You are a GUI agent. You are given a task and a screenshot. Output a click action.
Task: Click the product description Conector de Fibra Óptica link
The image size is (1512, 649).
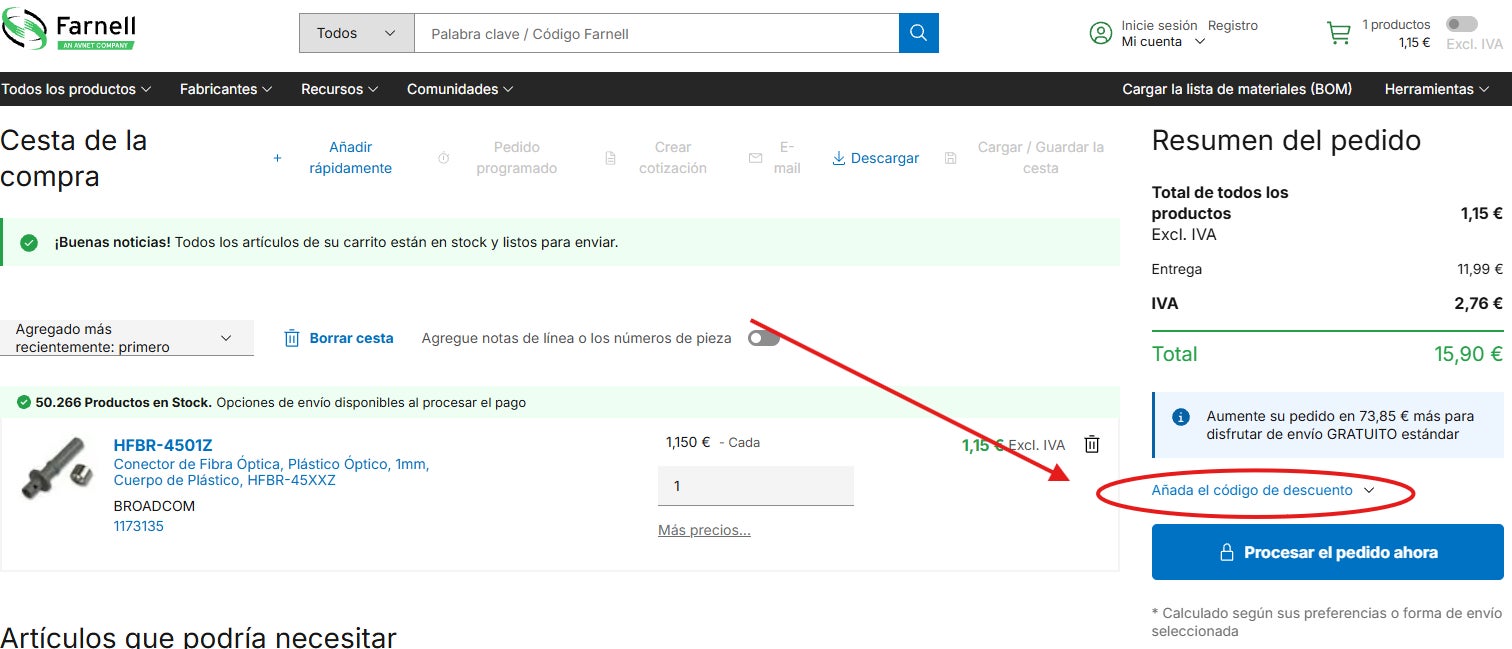tap(271, 472)
